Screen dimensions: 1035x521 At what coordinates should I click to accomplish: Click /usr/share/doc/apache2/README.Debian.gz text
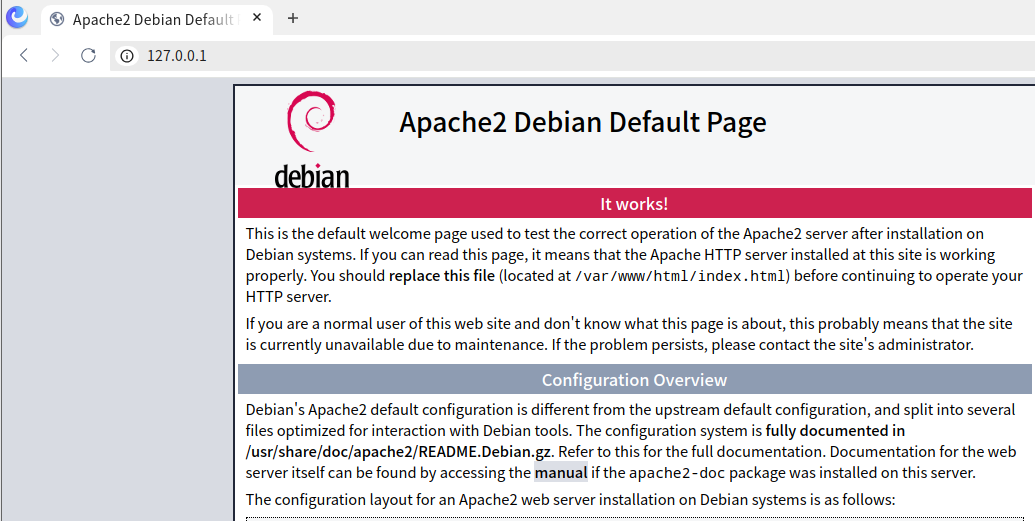click(397, 452)
